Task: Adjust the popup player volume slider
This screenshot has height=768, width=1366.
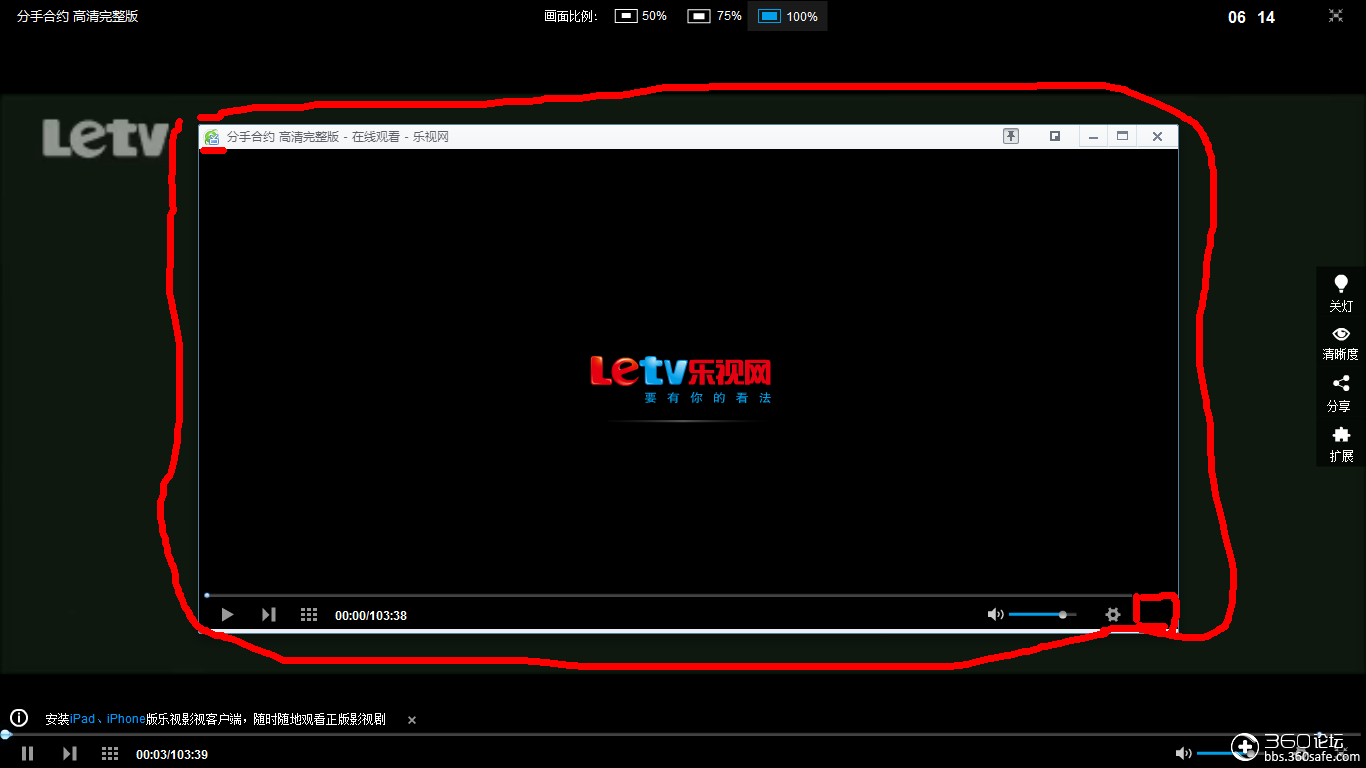Action: (x=1042, y=615)
